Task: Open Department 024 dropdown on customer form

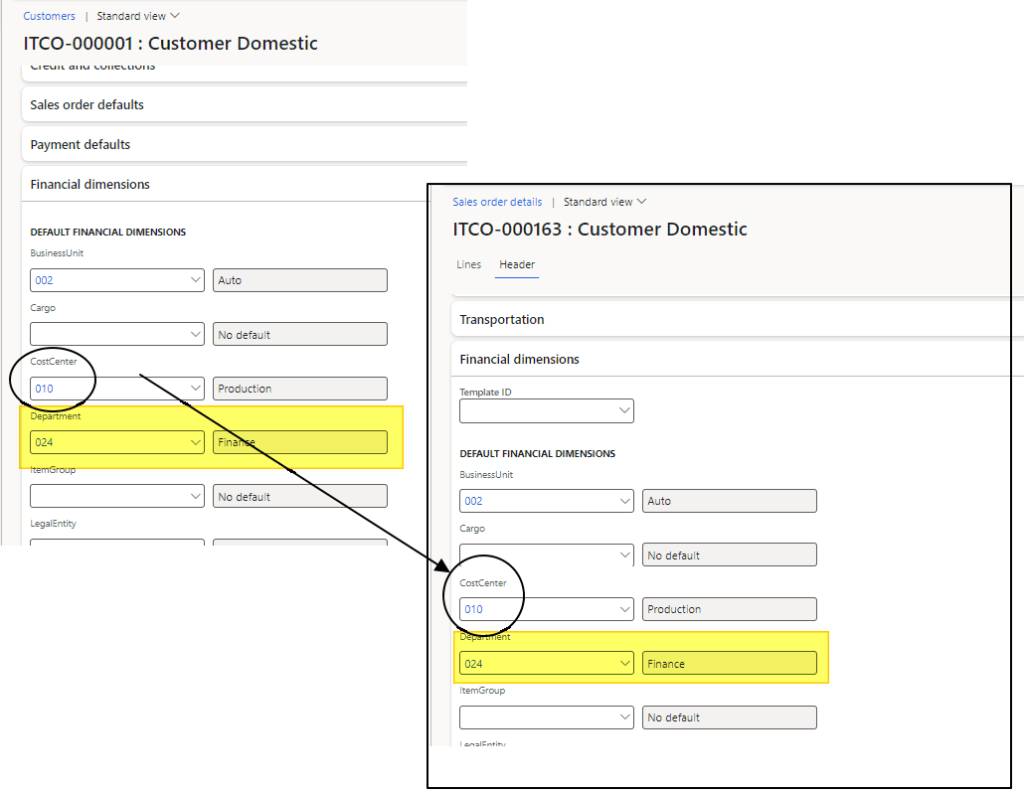Action: click(x=195, y=442)
